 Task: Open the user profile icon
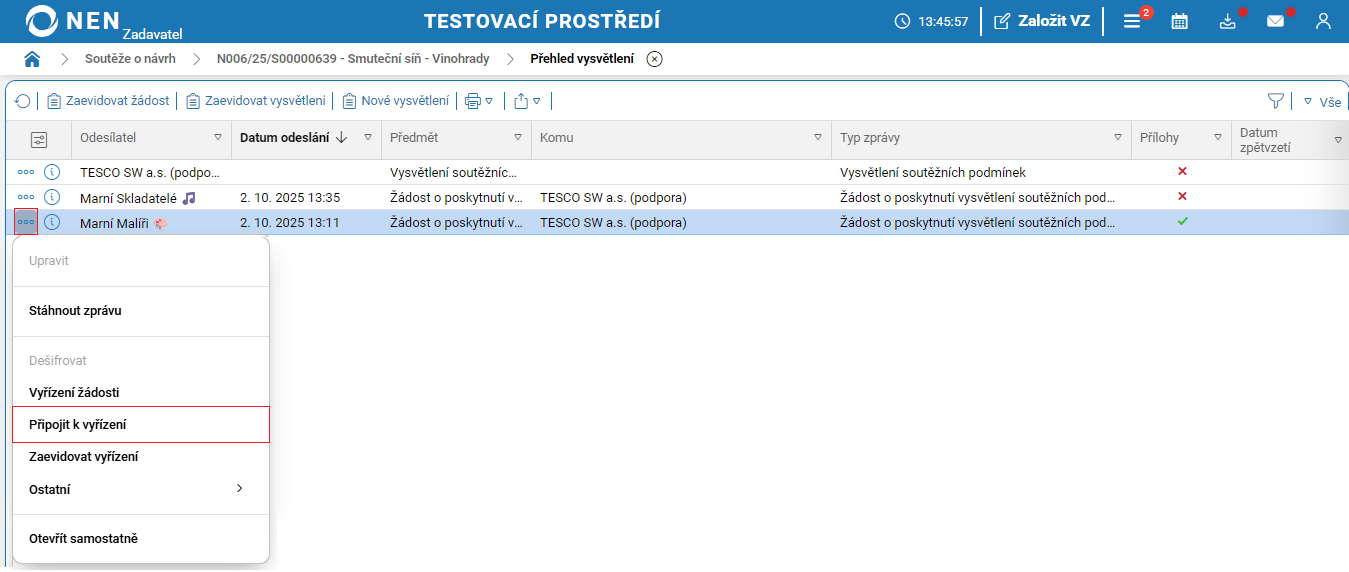1323,21
